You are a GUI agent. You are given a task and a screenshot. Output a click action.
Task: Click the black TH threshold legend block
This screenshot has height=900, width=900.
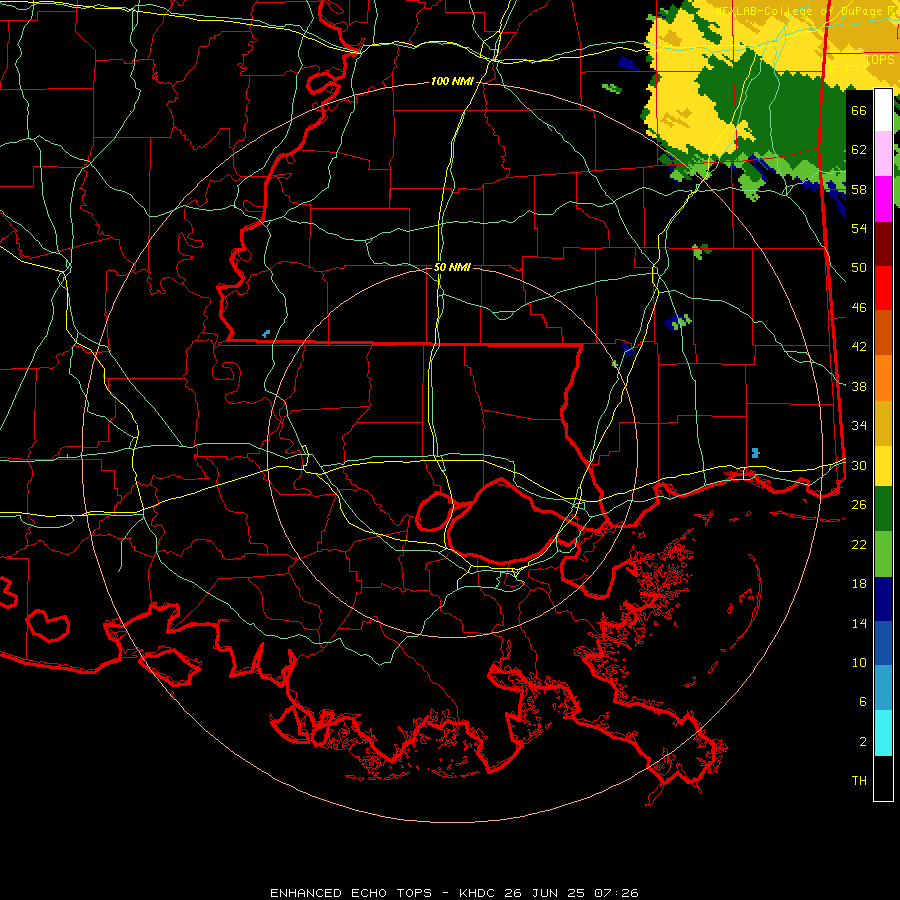[883, 778]
